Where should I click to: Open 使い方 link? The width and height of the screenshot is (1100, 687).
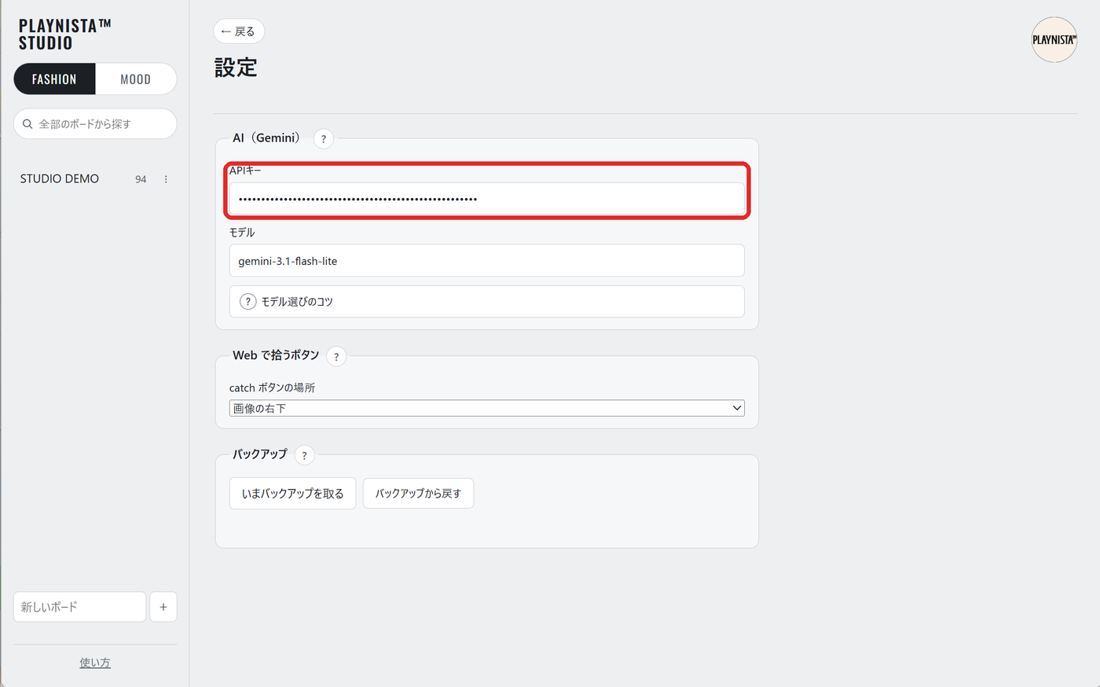pyautogui.click(x=95, y=662)
